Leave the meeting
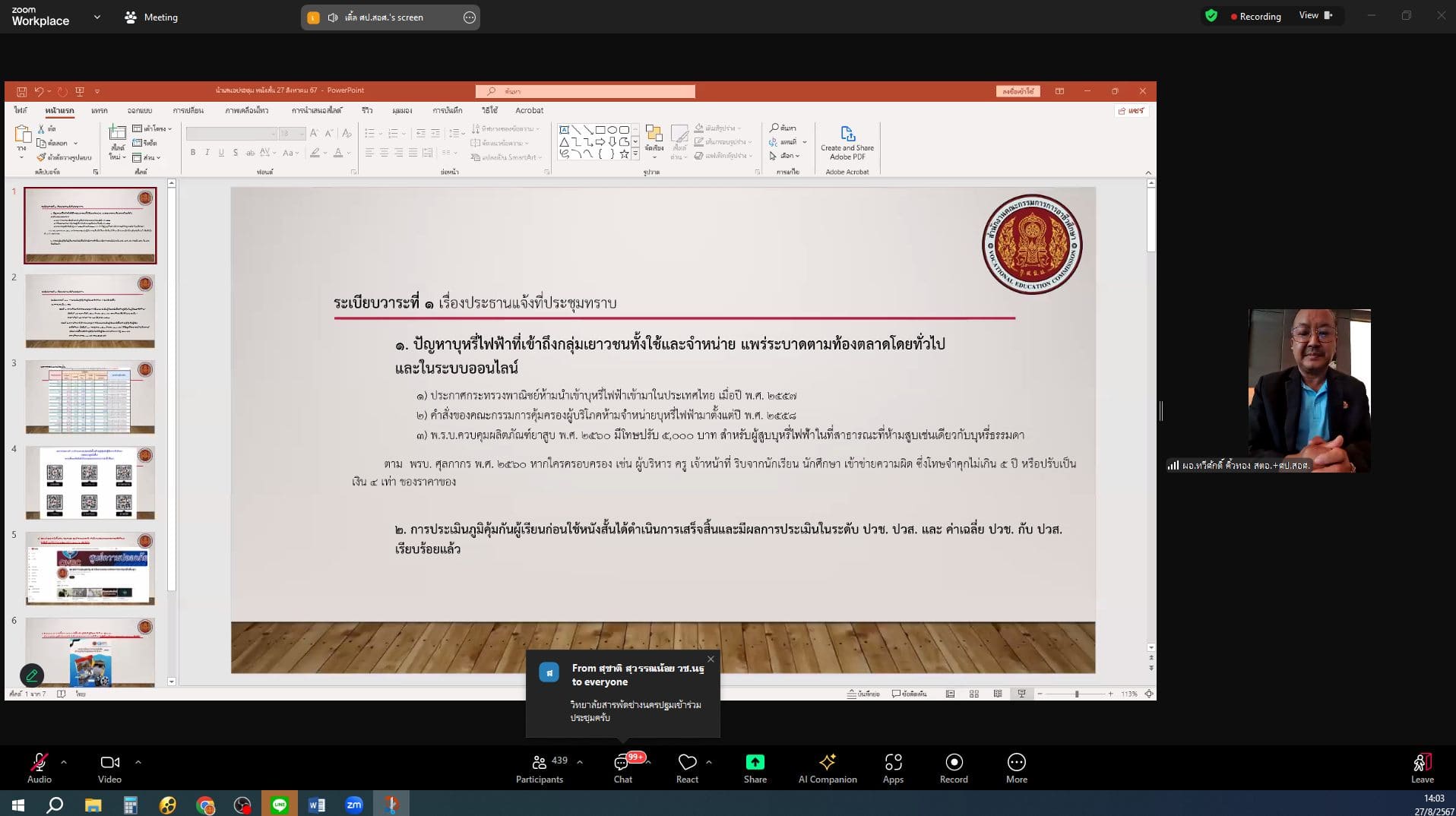1456x816 pixels. (1422, 763)
